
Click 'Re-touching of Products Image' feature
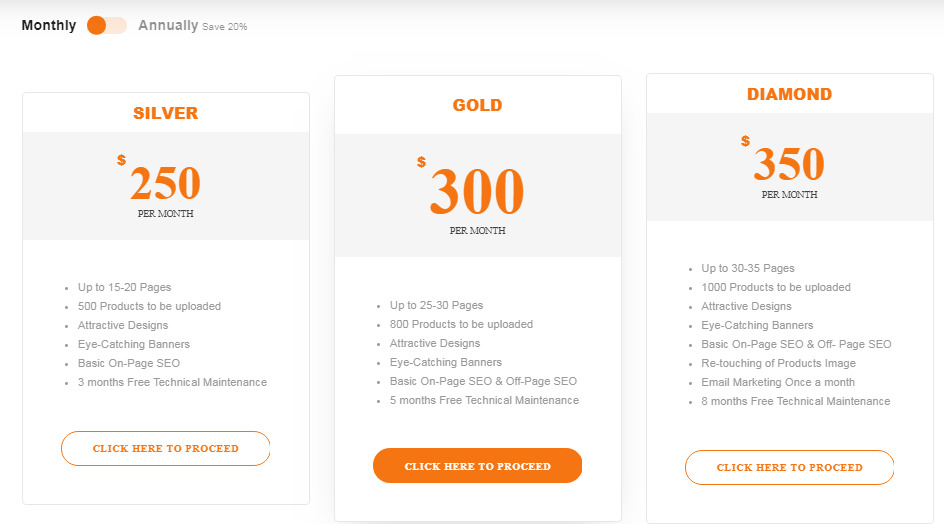778,363
